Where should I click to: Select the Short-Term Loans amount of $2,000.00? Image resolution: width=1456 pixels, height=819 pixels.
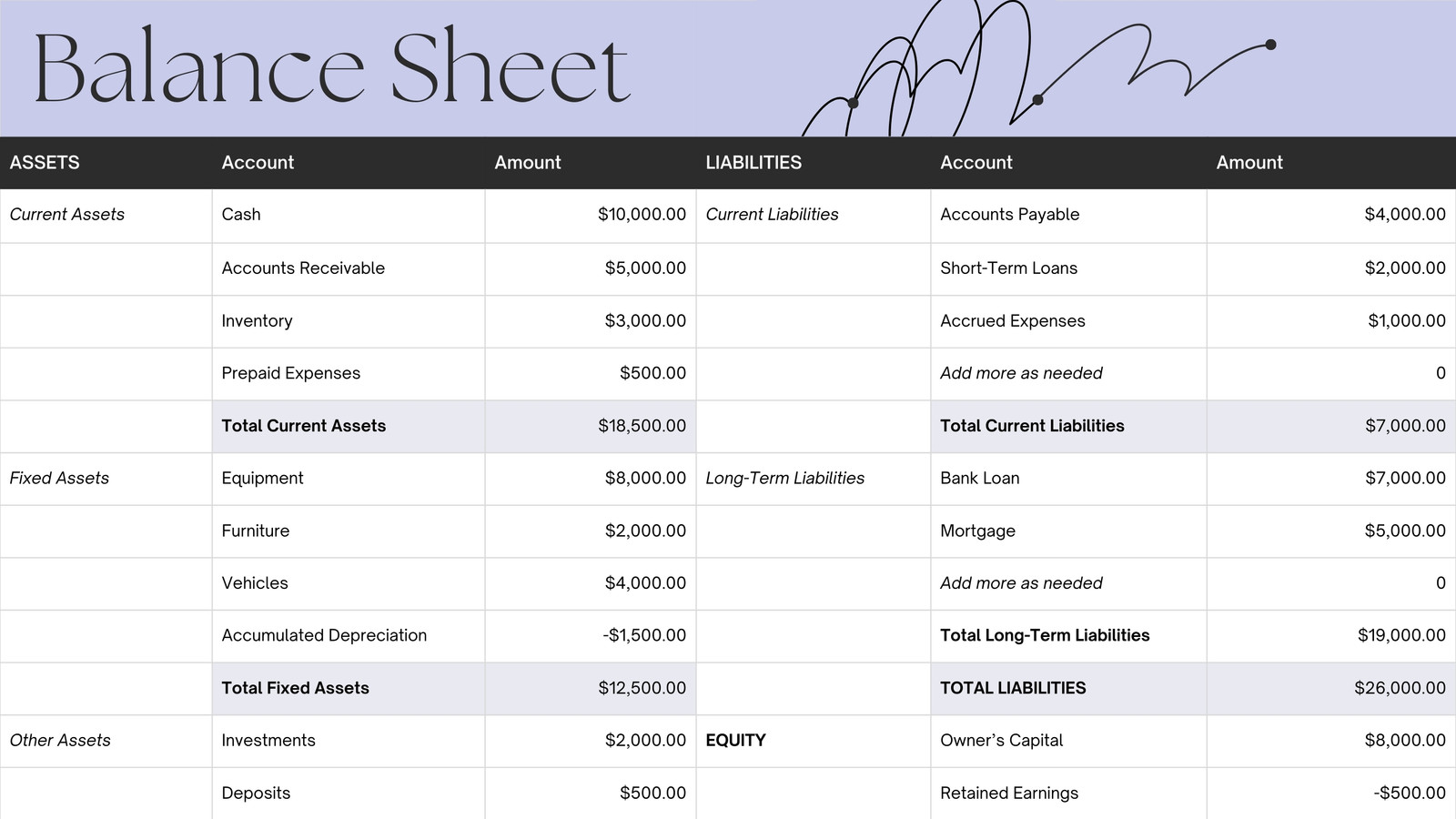pyautogui.click(x=1404, y=268)
